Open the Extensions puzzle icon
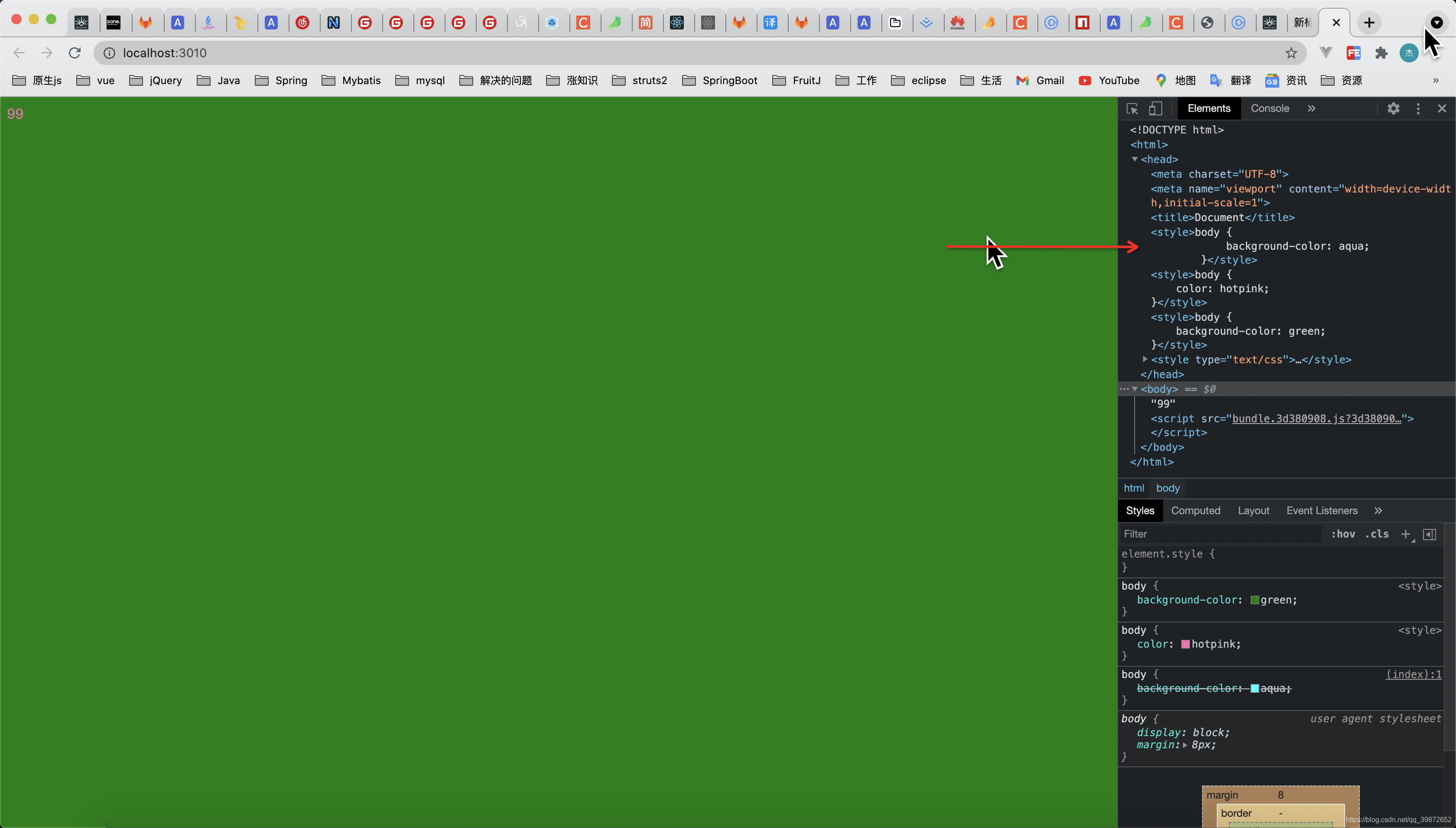 click(1381, 53)
